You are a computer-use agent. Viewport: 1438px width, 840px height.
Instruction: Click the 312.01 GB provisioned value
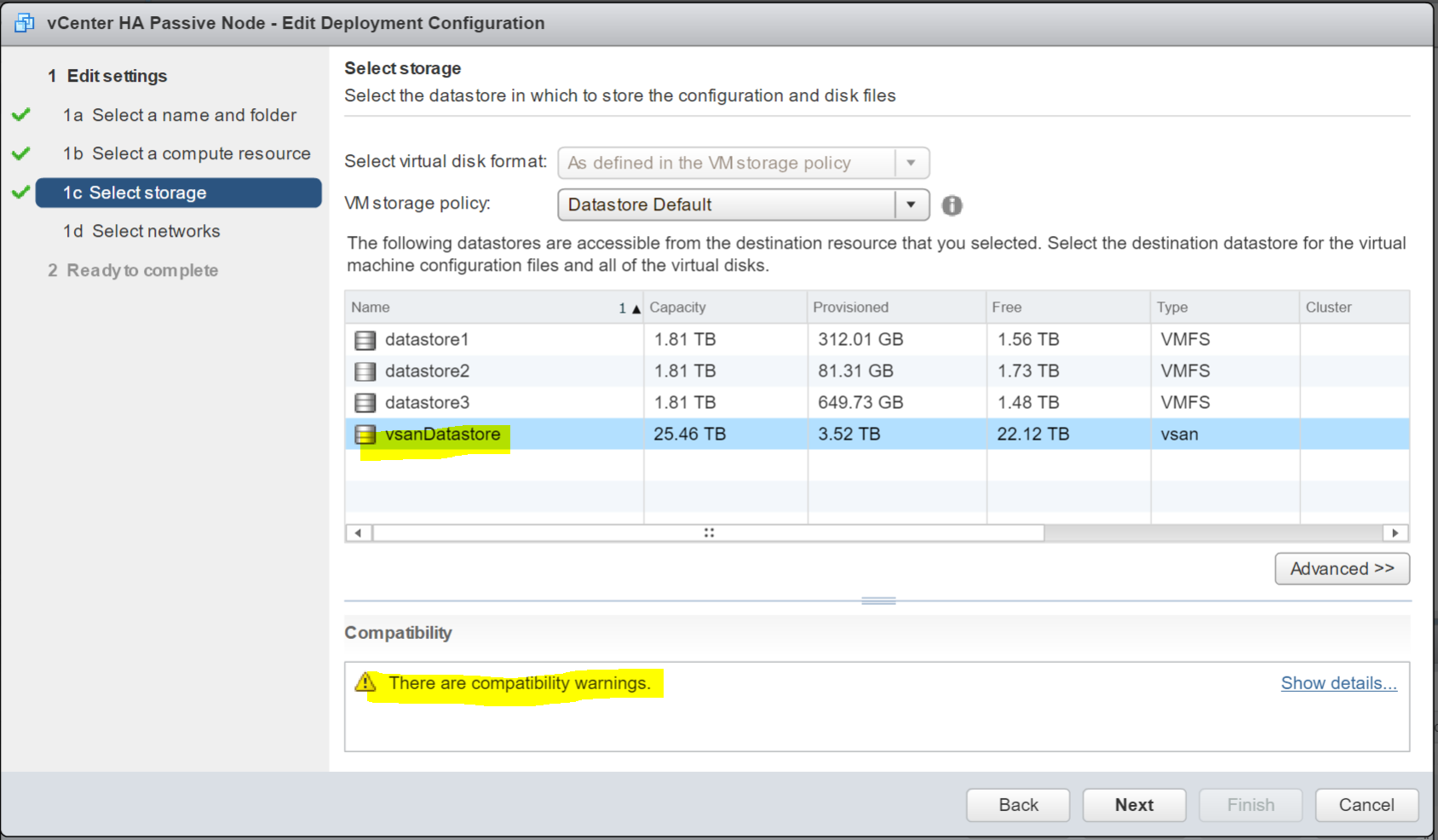pyautogui.click(x=860, y=339)
